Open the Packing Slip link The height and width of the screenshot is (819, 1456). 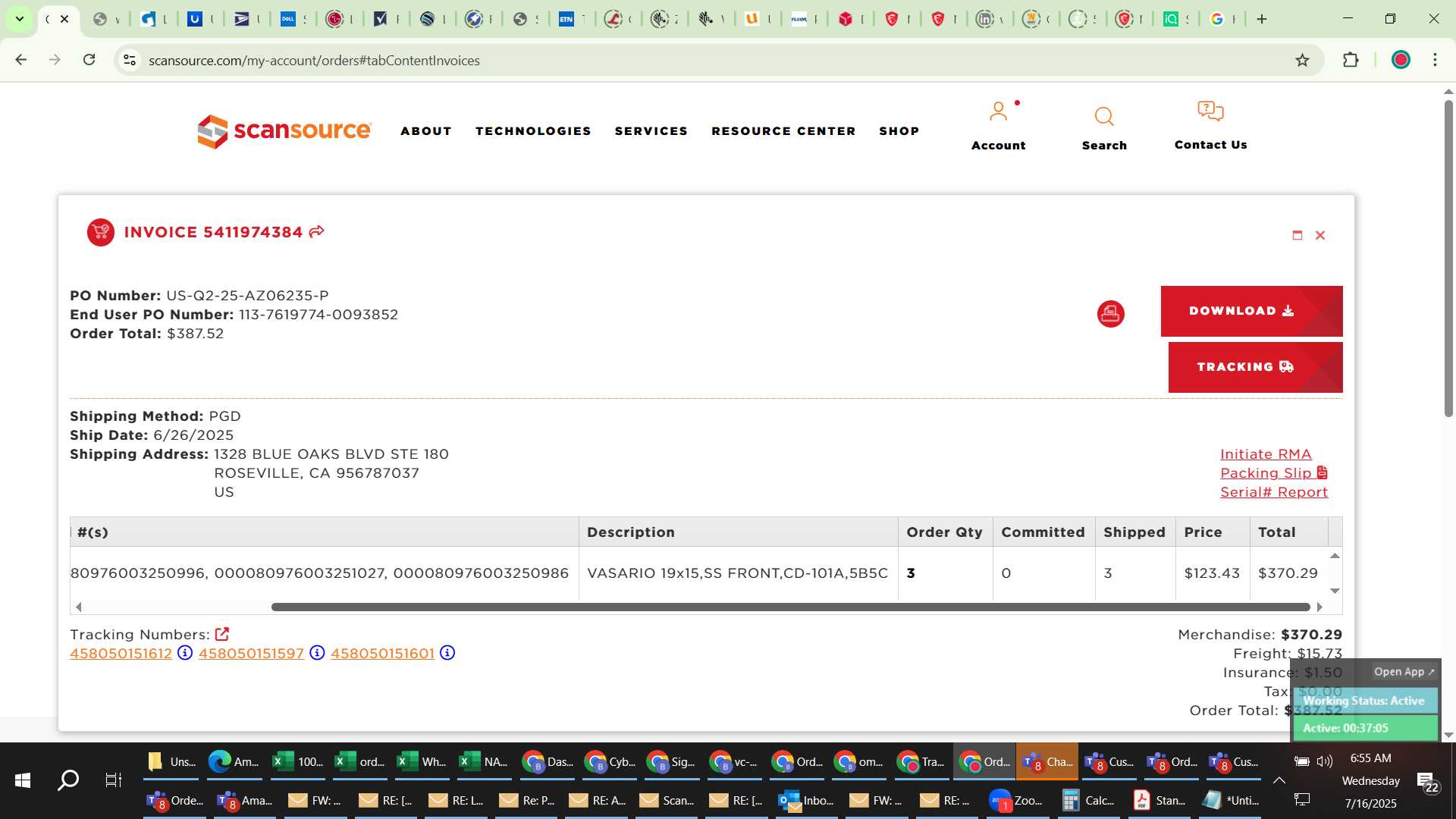tap(1273, 472)
